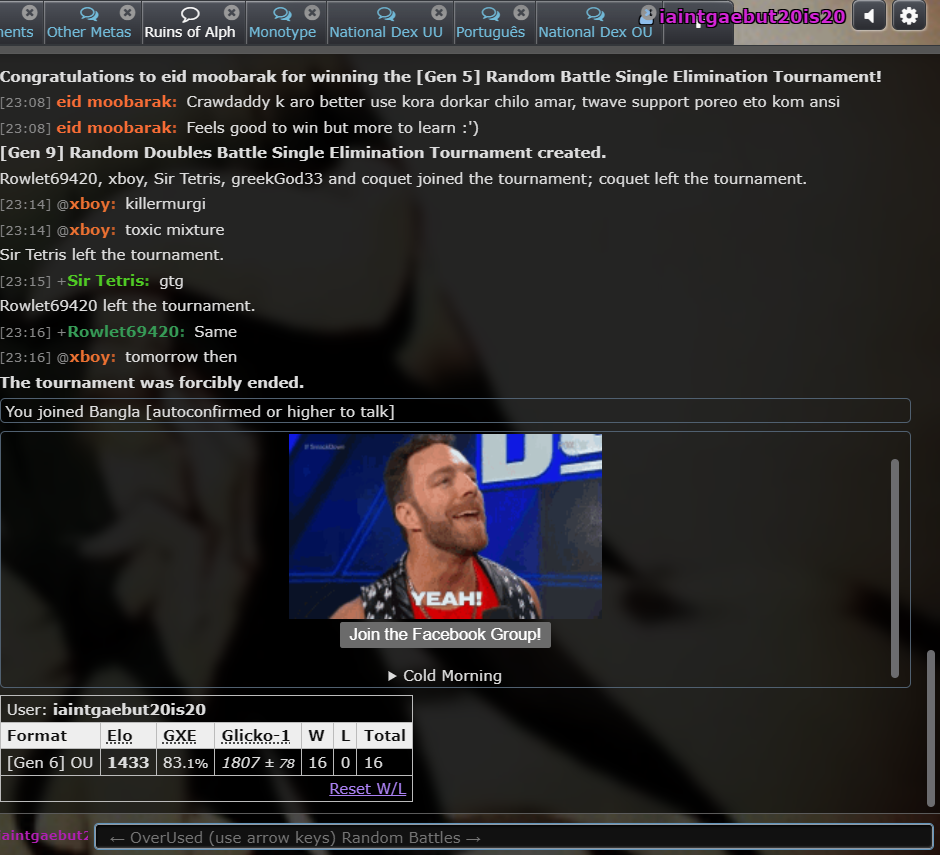Focus the chat message input box
Image resolution: width=940 pixels, height=855 pixels.
pyautogui.click(x=514, y=837)
